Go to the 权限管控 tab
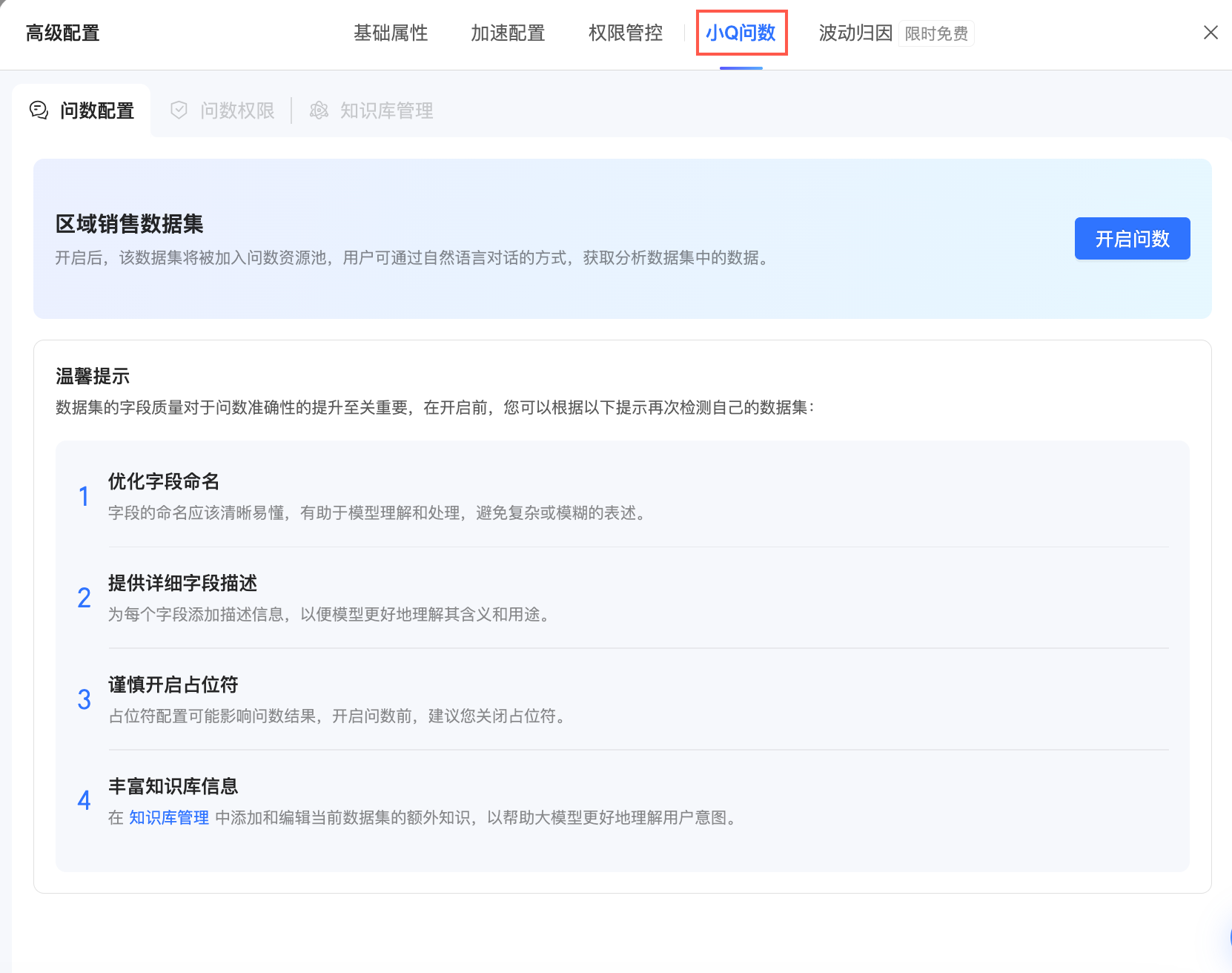 pyautogui.click(x=626, y=33)
